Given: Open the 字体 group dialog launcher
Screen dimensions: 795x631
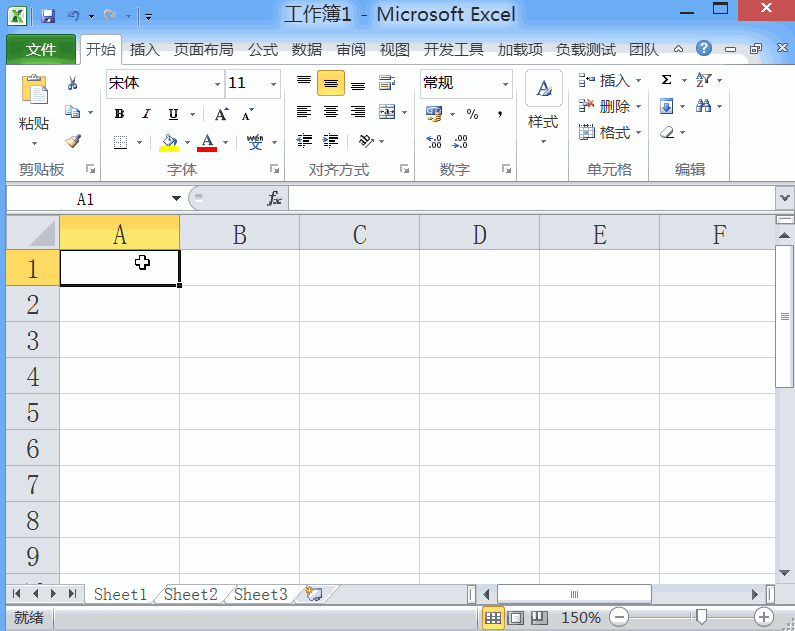Looking at the screenshot, I should pyautogui.click(x=274, y=169).
